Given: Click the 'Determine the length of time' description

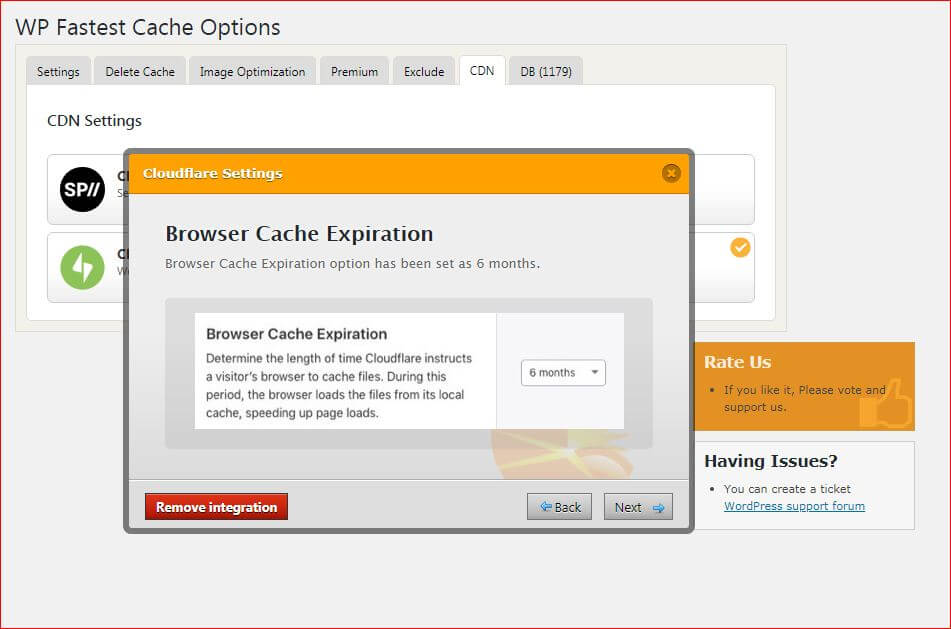Looking at the screenshot, I should [339, 385].
